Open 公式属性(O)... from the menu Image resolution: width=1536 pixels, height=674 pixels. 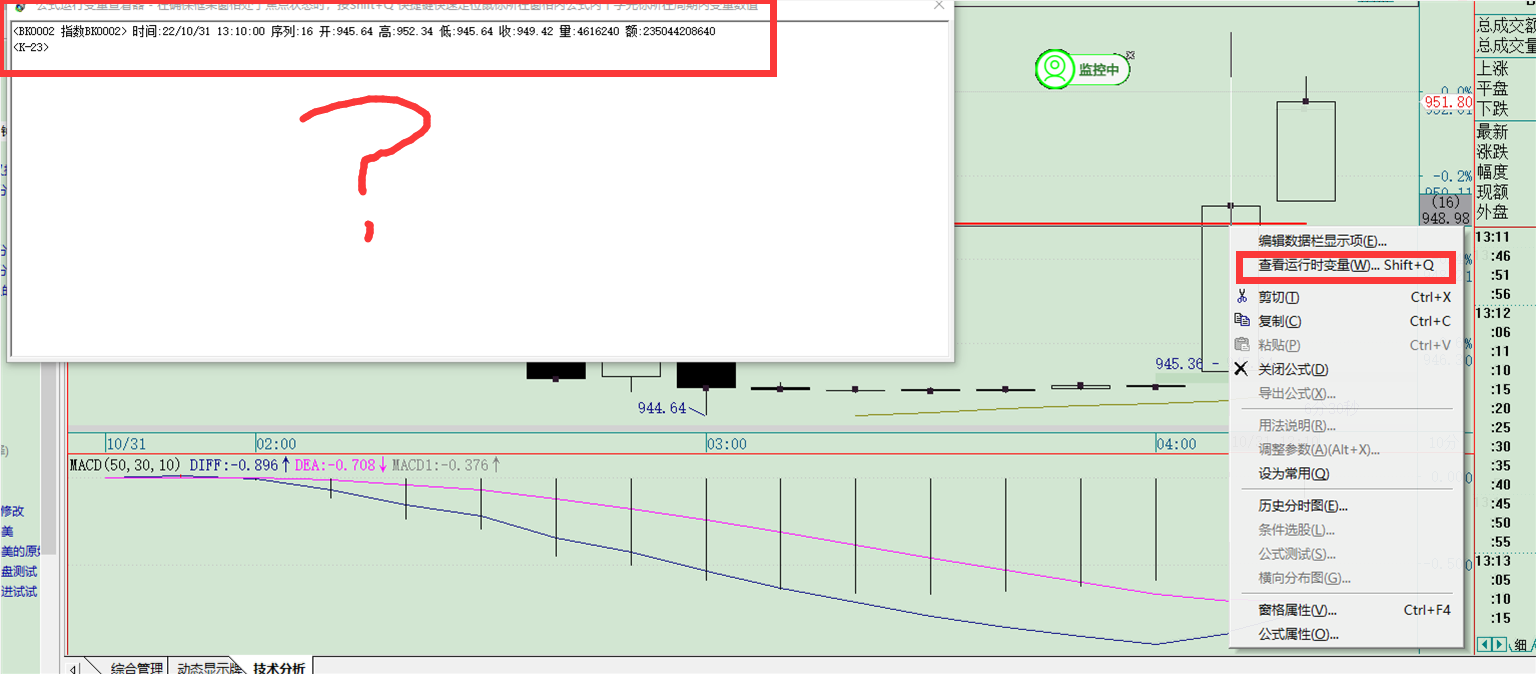click(x=1345, y=633)
